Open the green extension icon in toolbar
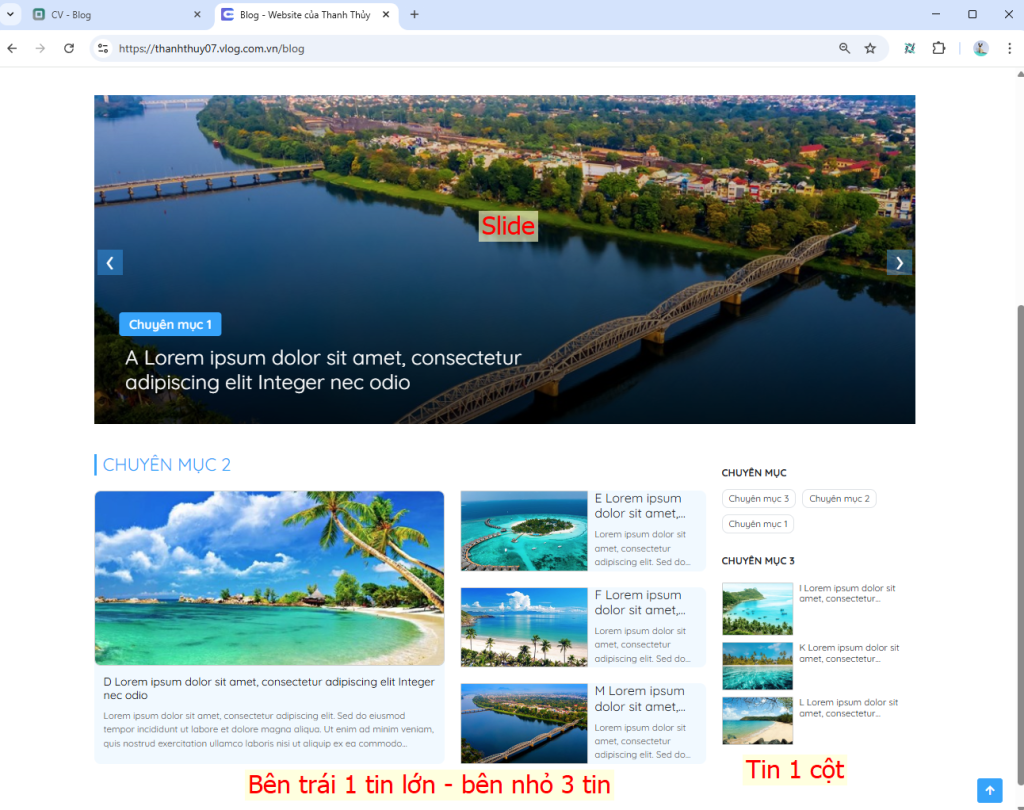The width and height of the screenshot is (1024, 810). pyautogui.click(x=909, y=48)
